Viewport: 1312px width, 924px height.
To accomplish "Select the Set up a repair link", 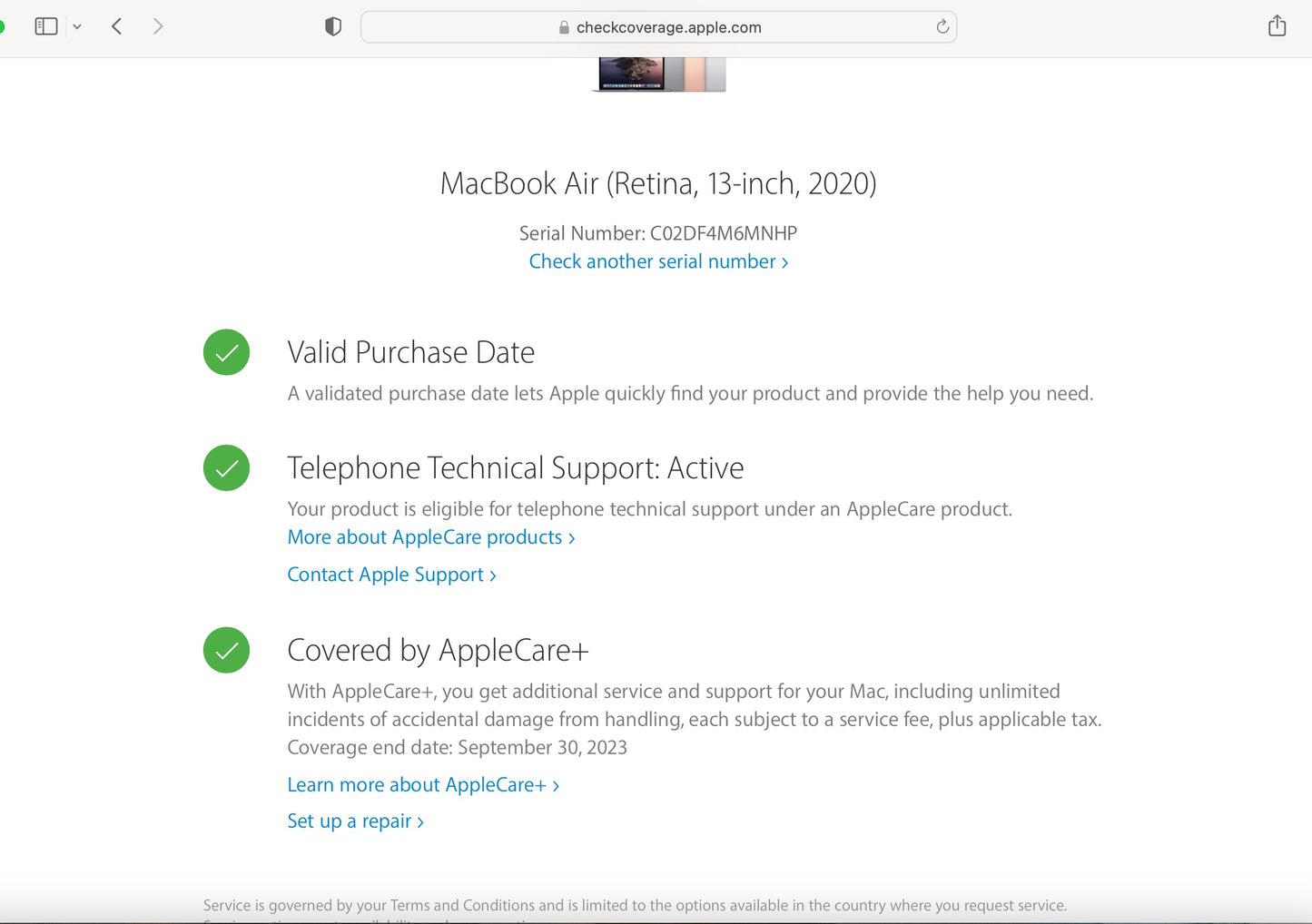I will point(355,821).
